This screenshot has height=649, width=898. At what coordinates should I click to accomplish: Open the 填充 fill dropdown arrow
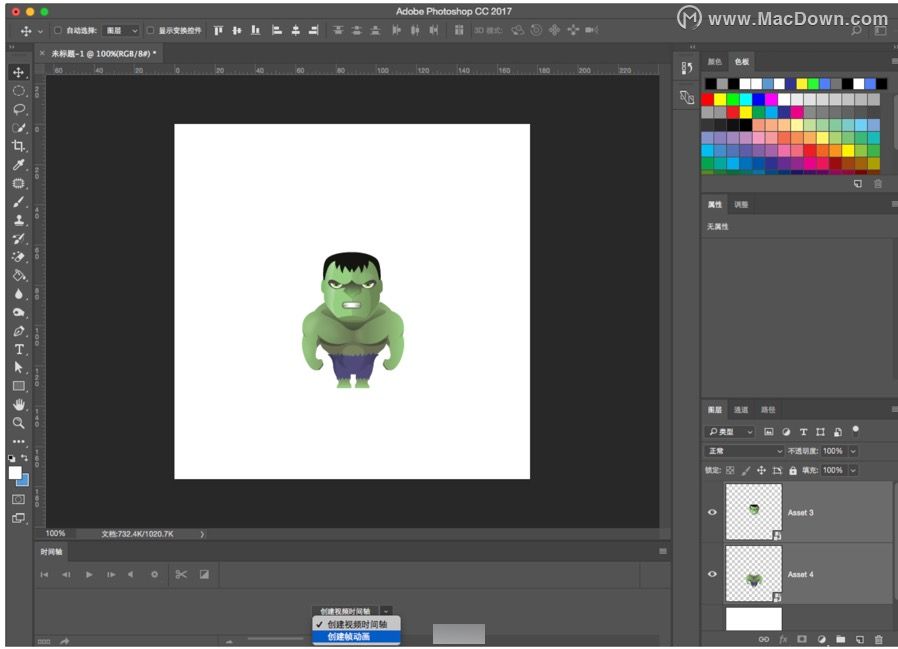coord(853,470)
